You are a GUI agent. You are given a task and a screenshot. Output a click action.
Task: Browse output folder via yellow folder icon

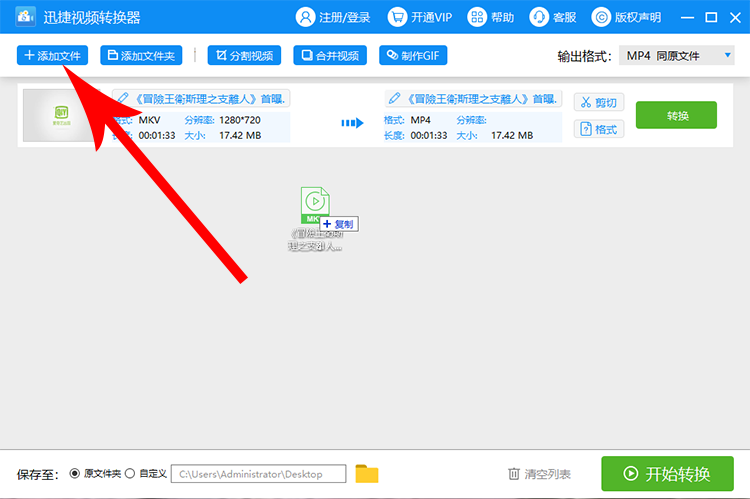367,474
